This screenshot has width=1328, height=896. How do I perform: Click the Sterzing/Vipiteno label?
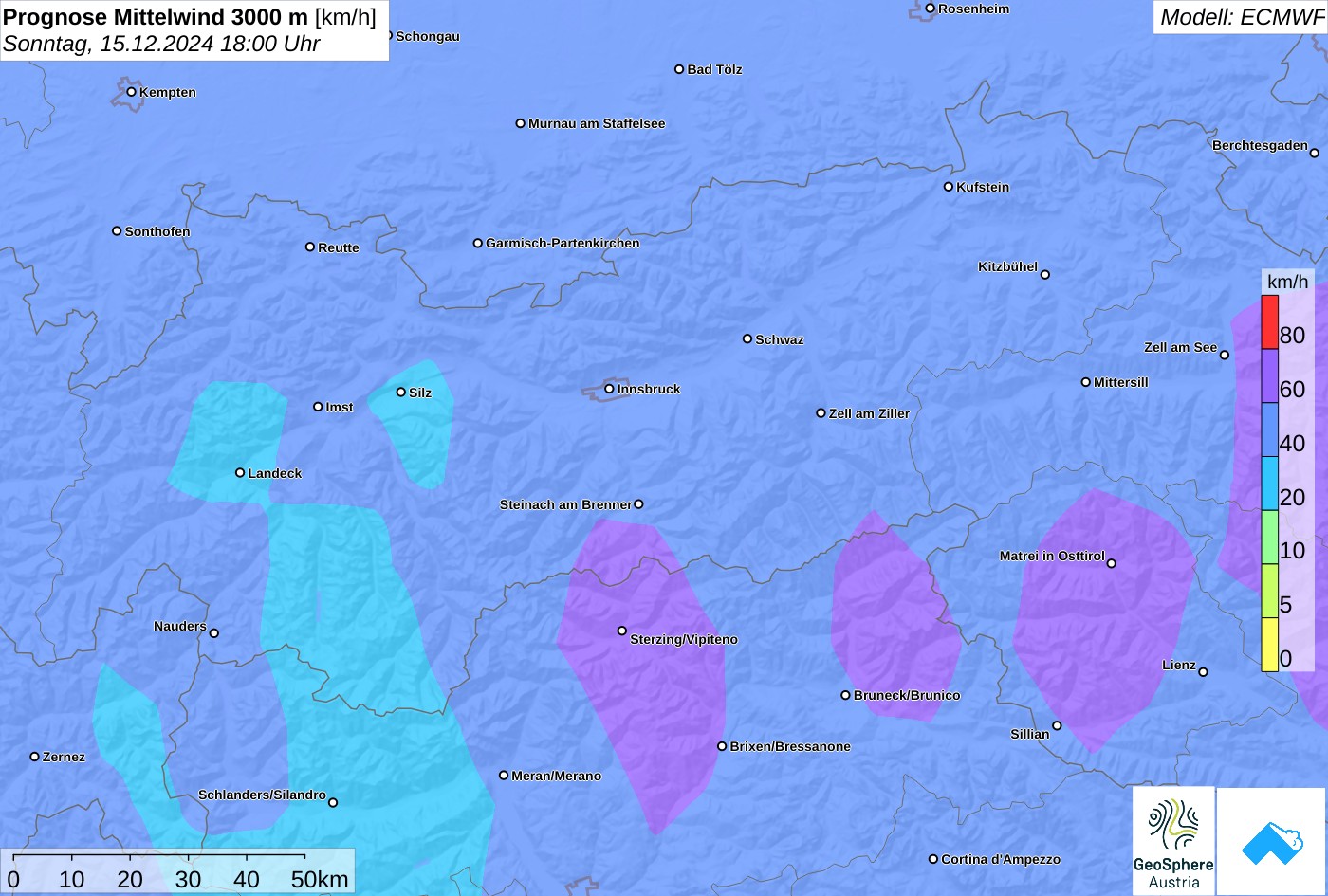tap(684, 639)
